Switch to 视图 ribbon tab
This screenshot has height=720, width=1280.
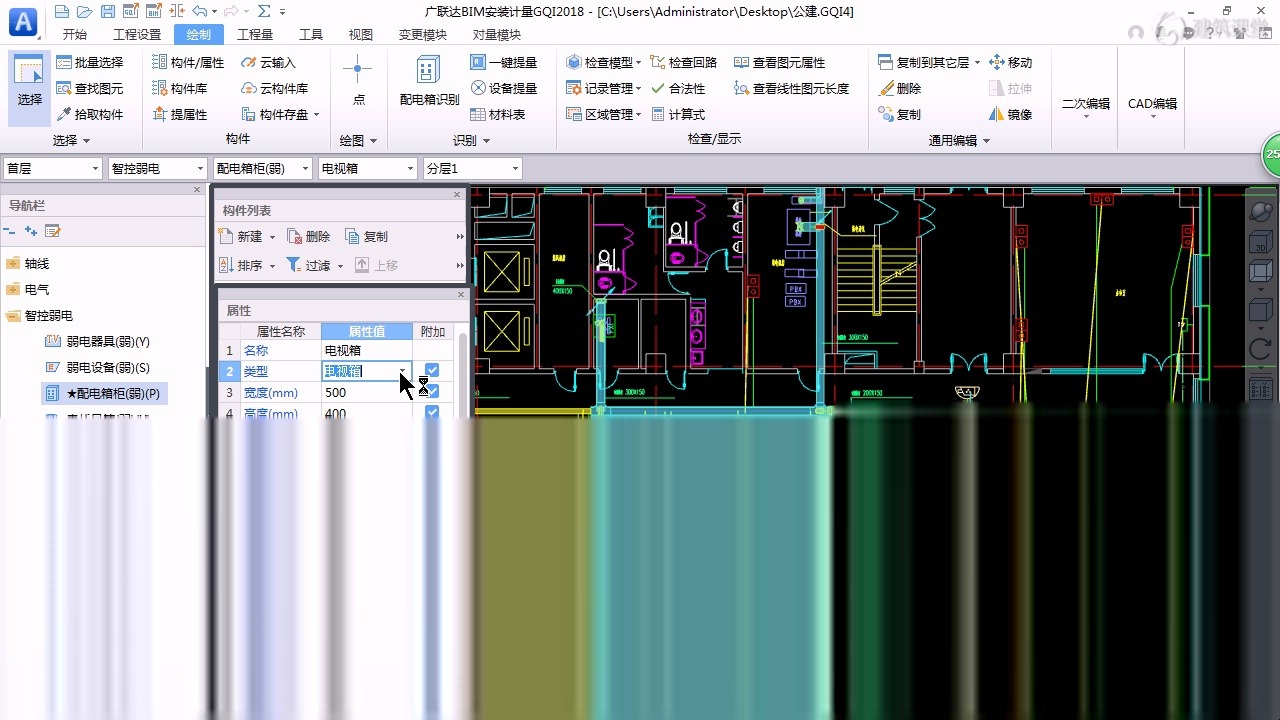point(360,34)
